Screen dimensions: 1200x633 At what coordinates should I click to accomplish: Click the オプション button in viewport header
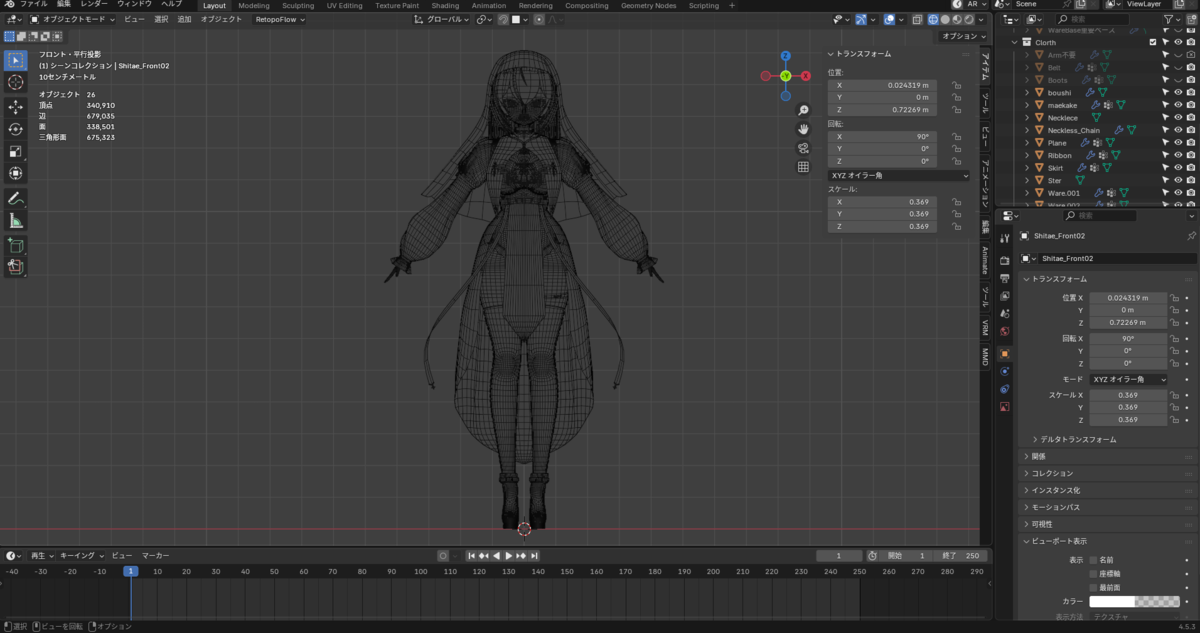point(964,36)
